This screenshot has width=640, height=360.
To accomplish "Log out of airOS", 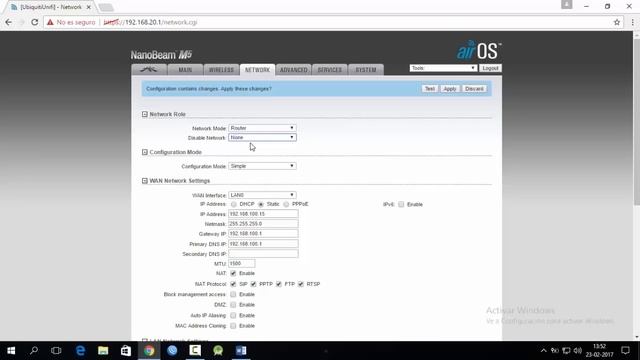I will (x=490, y=68).
